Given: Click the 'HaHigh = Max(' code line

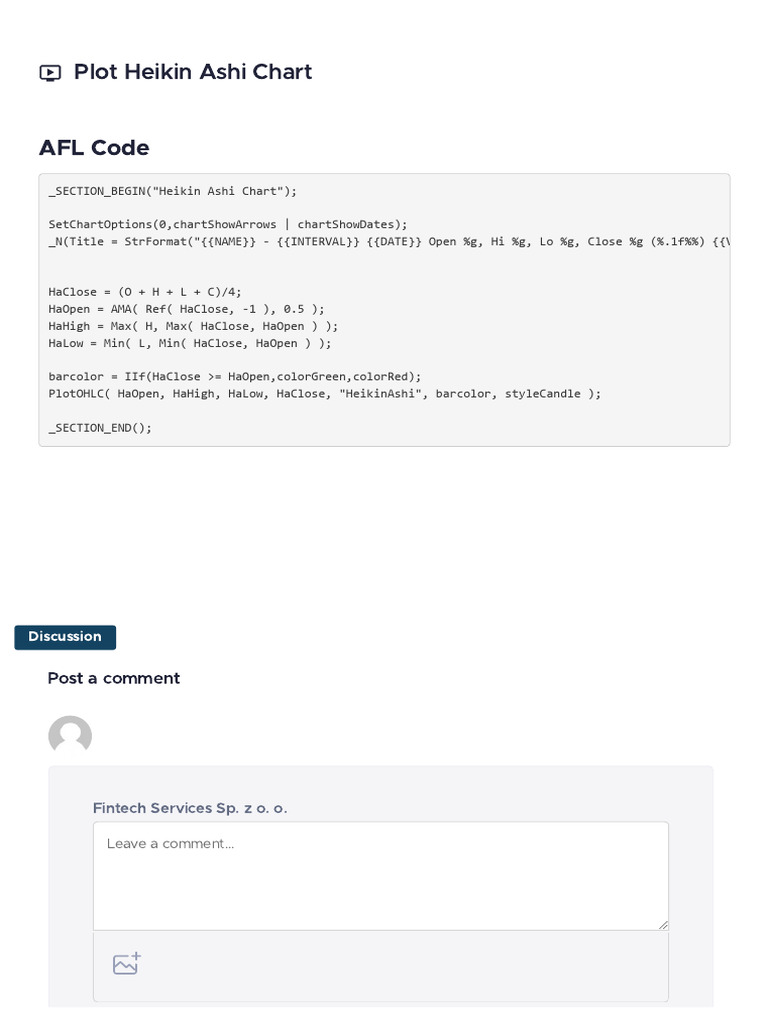Looking at the screenshot, I should click(x=193, y=326).
